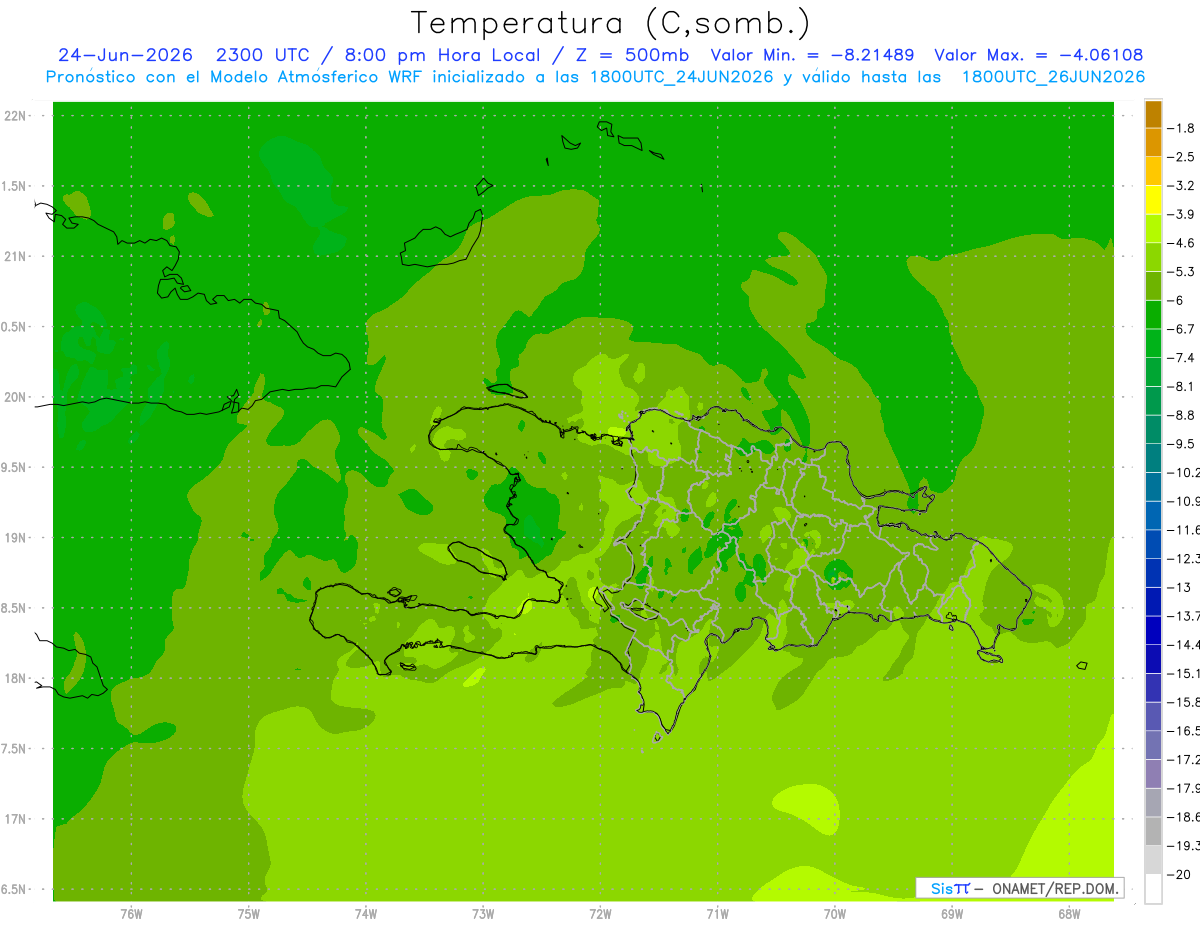Screen dimensions: 1200x927
Task: Click the '19N' latitude label
Action: [x=17, y=538]
